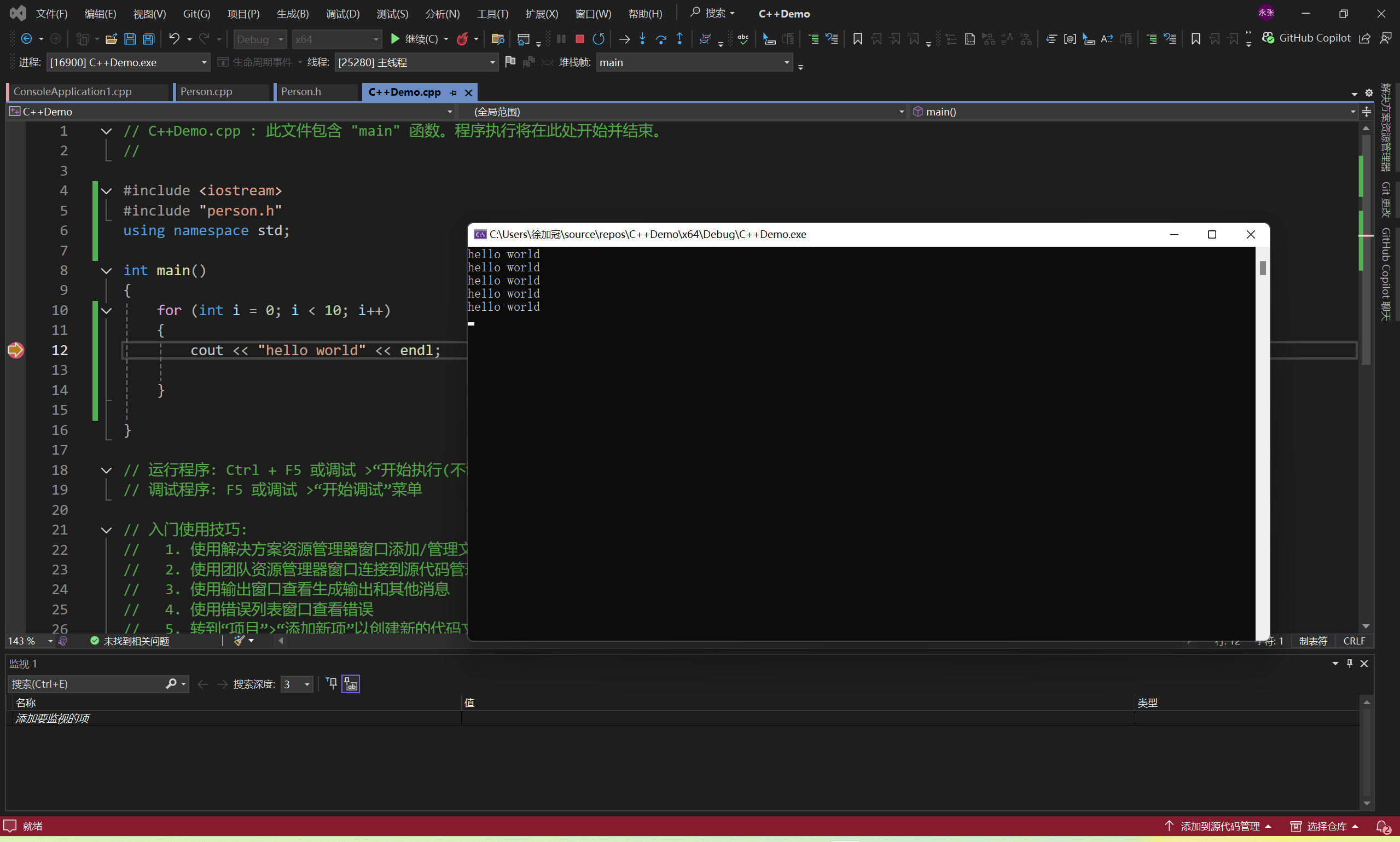The height and width of the screenshot is (842, 1400).
Task: Close the C++Demo.cpp tab
Action: [468, 92]
